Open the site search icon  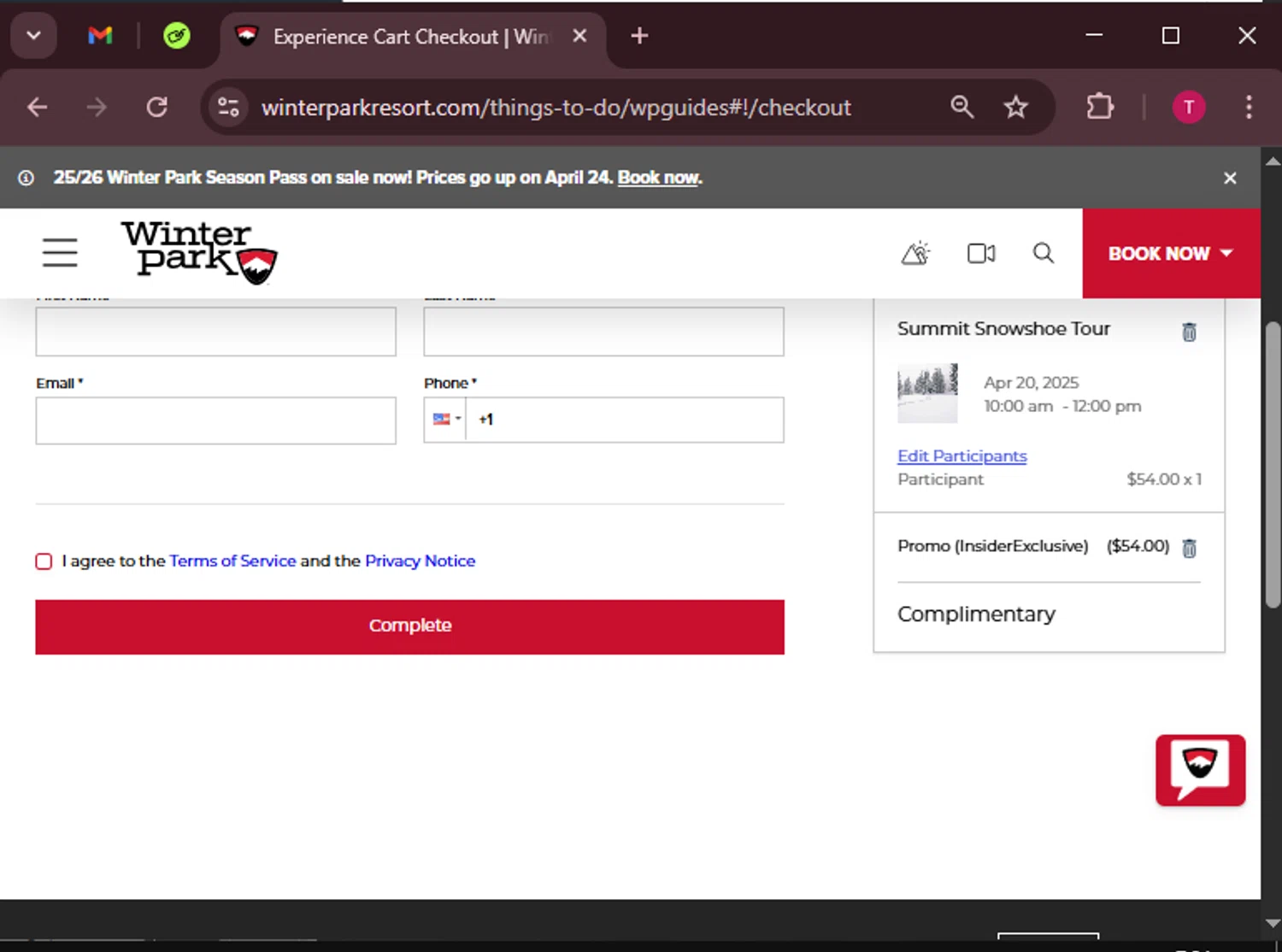pyautogui.click(x=1044, y=253)
